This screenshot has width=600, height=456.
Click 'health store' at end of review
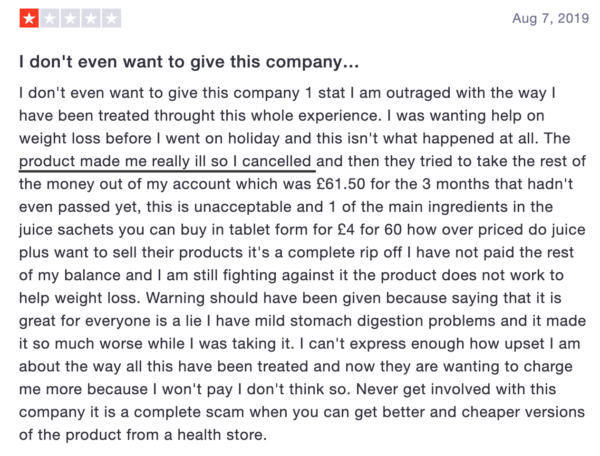click(222, 435)
